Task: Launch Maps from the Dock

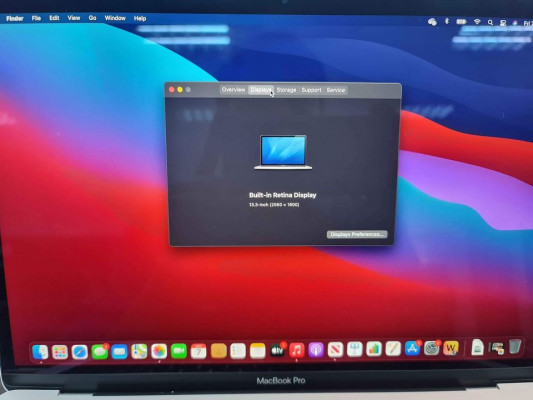Action: (139, 351)
